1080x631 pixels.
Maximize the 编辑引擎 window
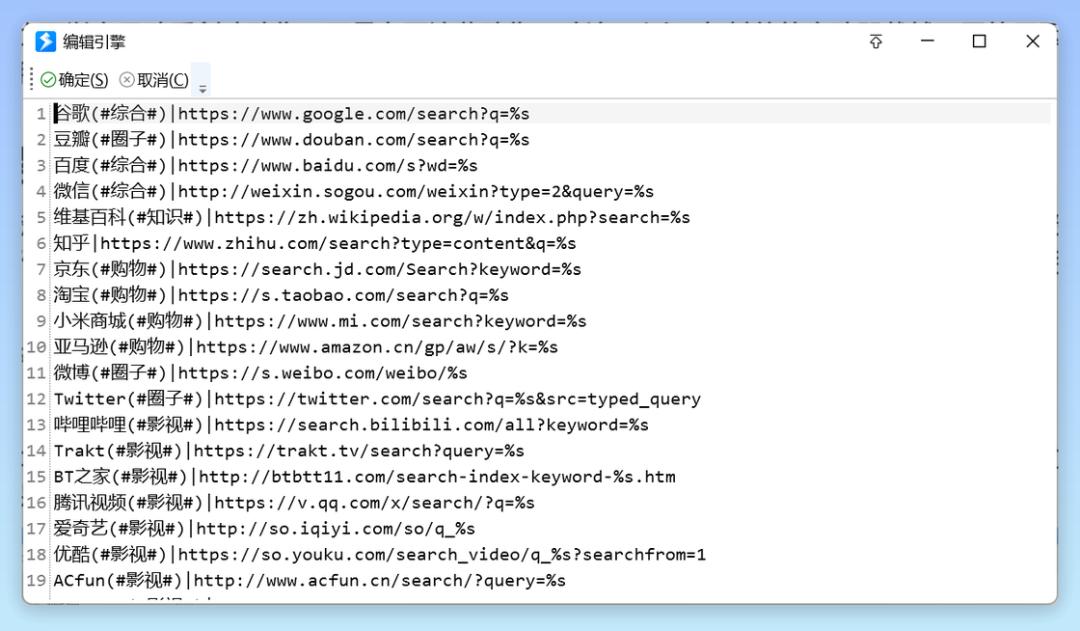[x=979, y=41]
